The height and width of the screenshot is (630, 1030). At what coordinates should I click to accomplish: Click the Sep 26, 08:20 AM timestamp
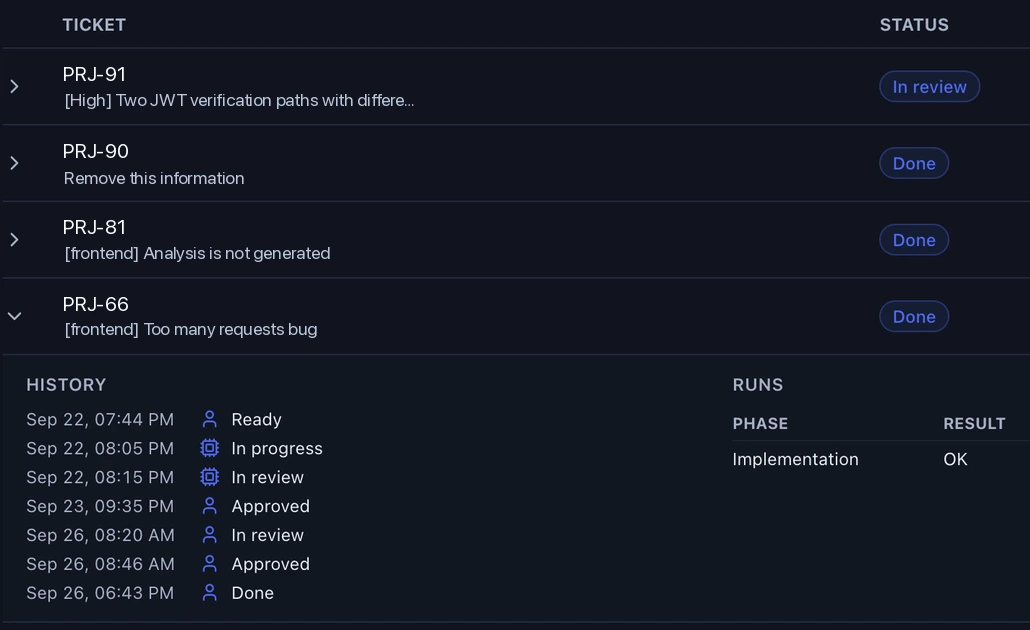coord(100,535)
